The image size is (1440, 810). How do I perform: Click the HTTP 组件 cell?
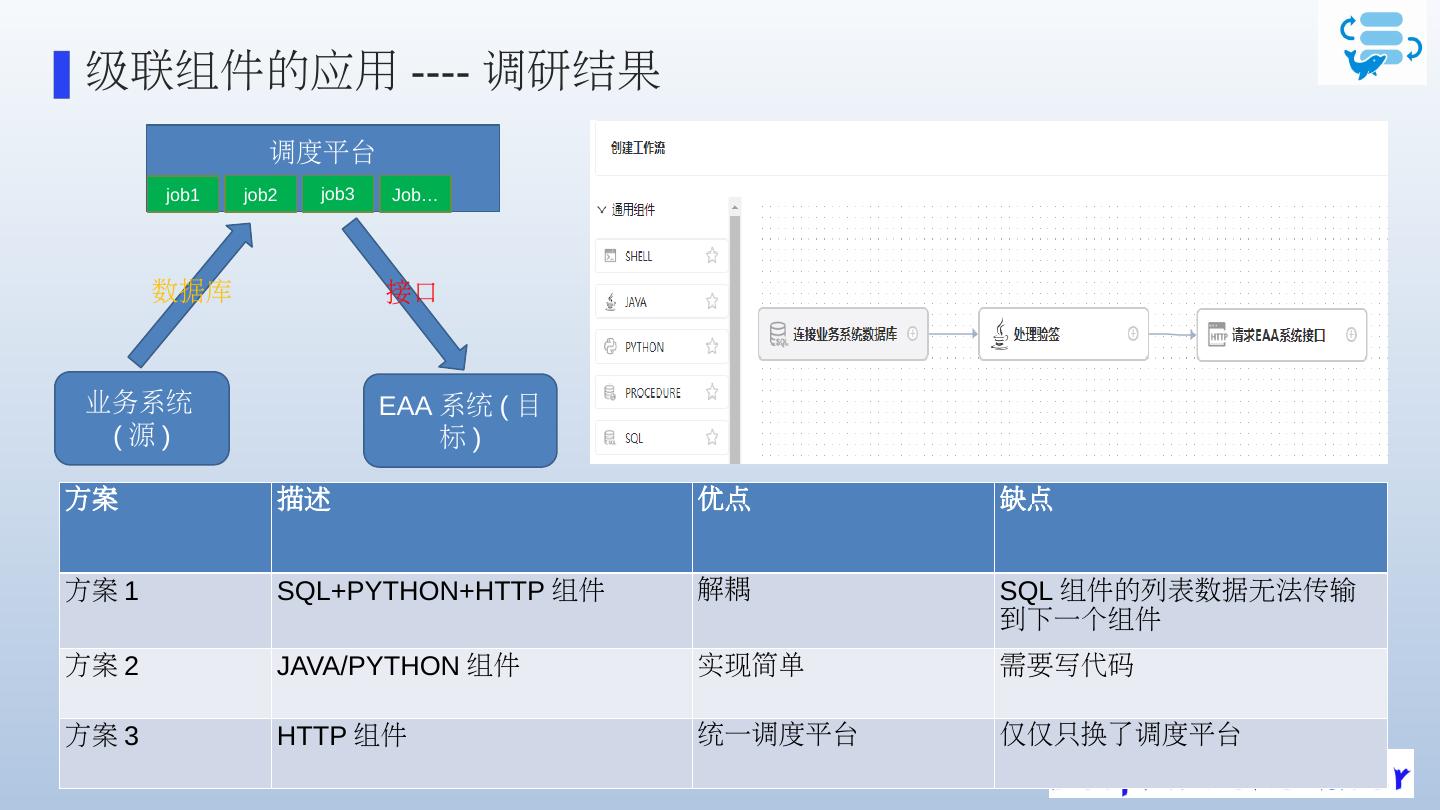click(x=481, y=753)
